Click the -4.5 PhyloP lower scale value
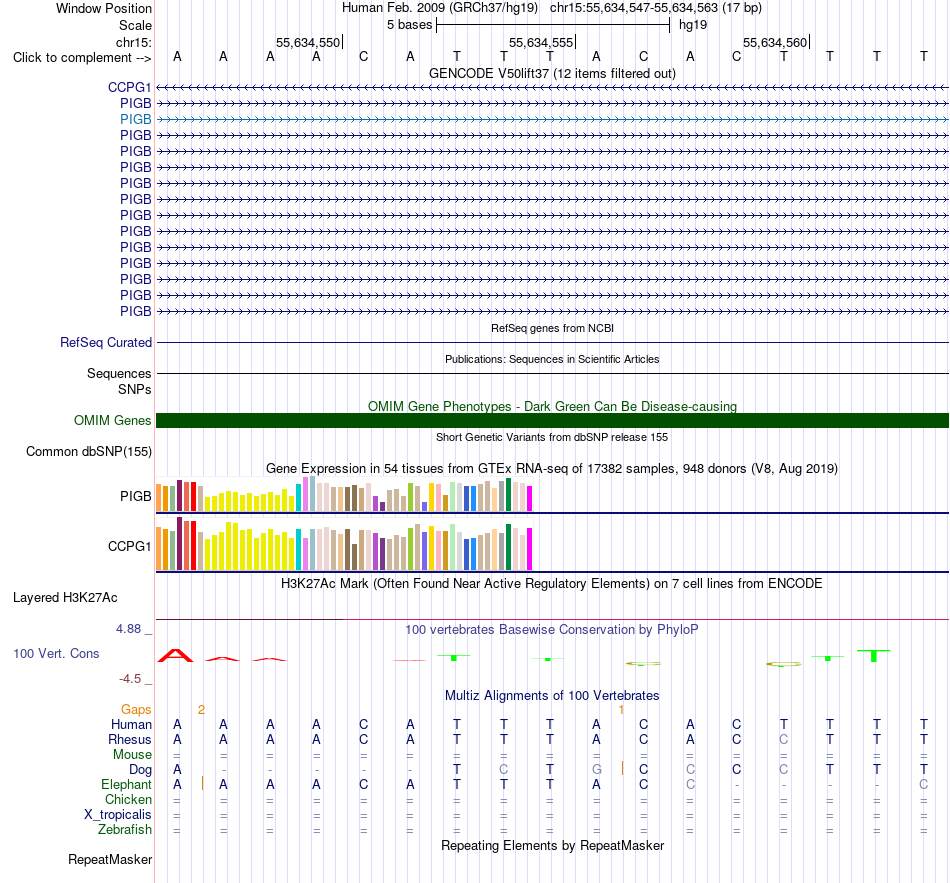The width and height of the screenshot is (950, 883). (x=130, y=679)
